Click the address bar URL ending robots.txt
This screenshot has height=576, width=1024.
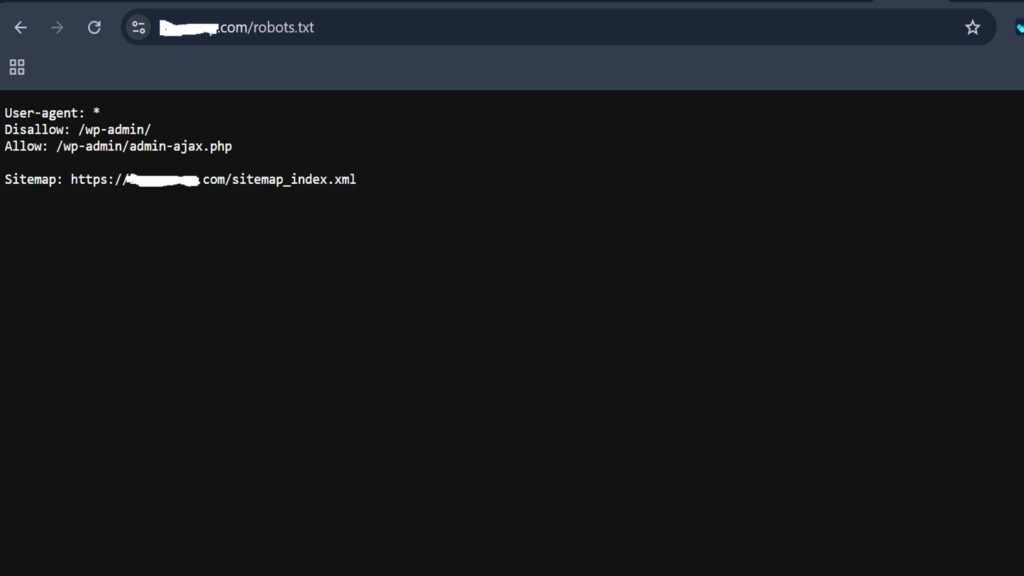(x=236, y=27)
